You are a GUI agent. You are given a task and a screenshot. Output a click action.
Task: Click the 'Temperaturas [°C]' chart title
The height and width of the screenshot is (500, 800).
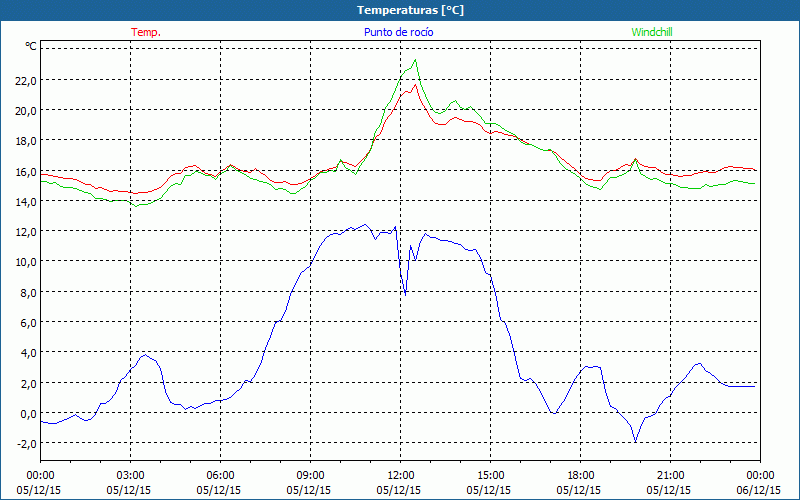410,10
